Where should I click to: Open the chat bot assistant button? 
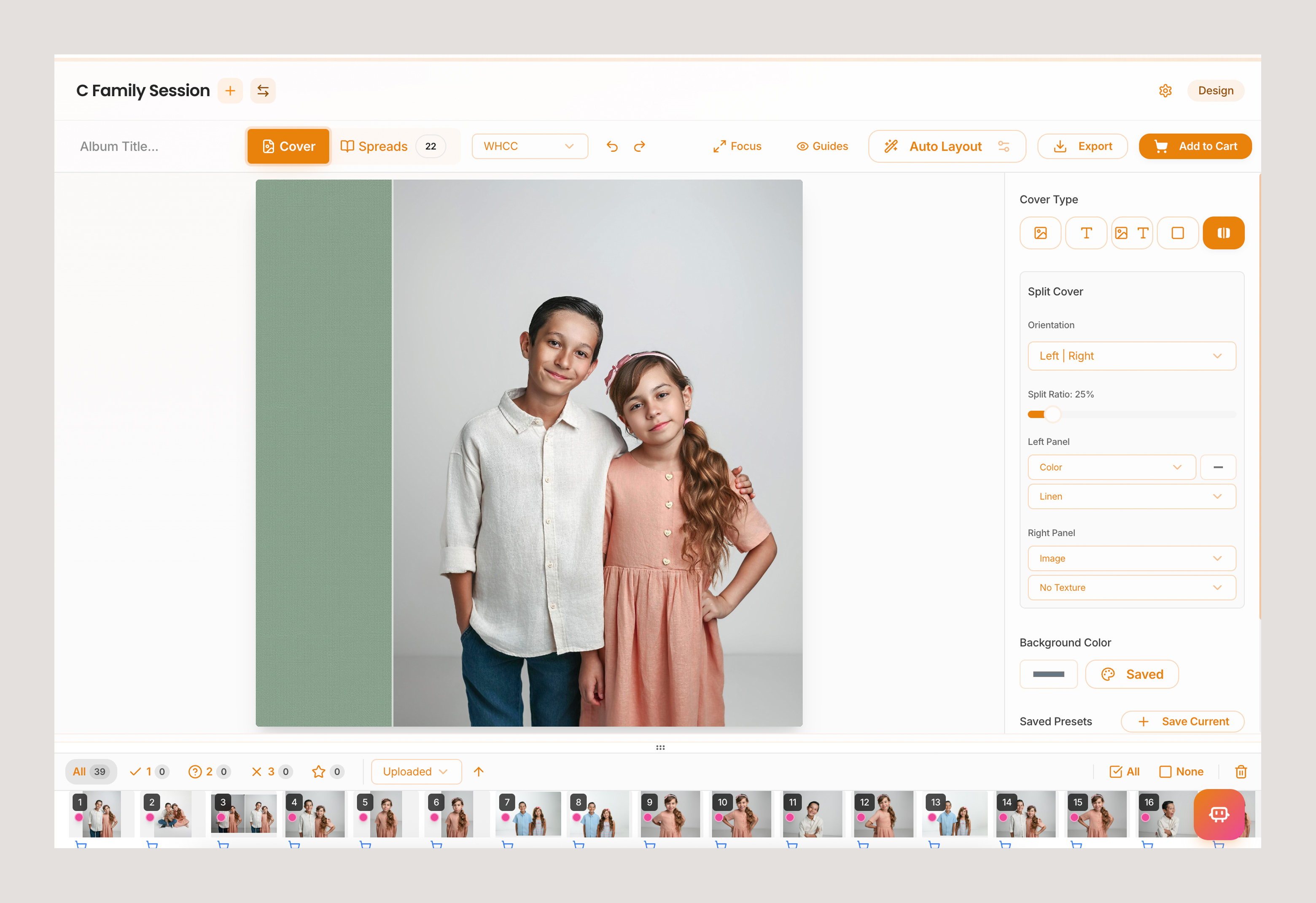(1219, 814)
